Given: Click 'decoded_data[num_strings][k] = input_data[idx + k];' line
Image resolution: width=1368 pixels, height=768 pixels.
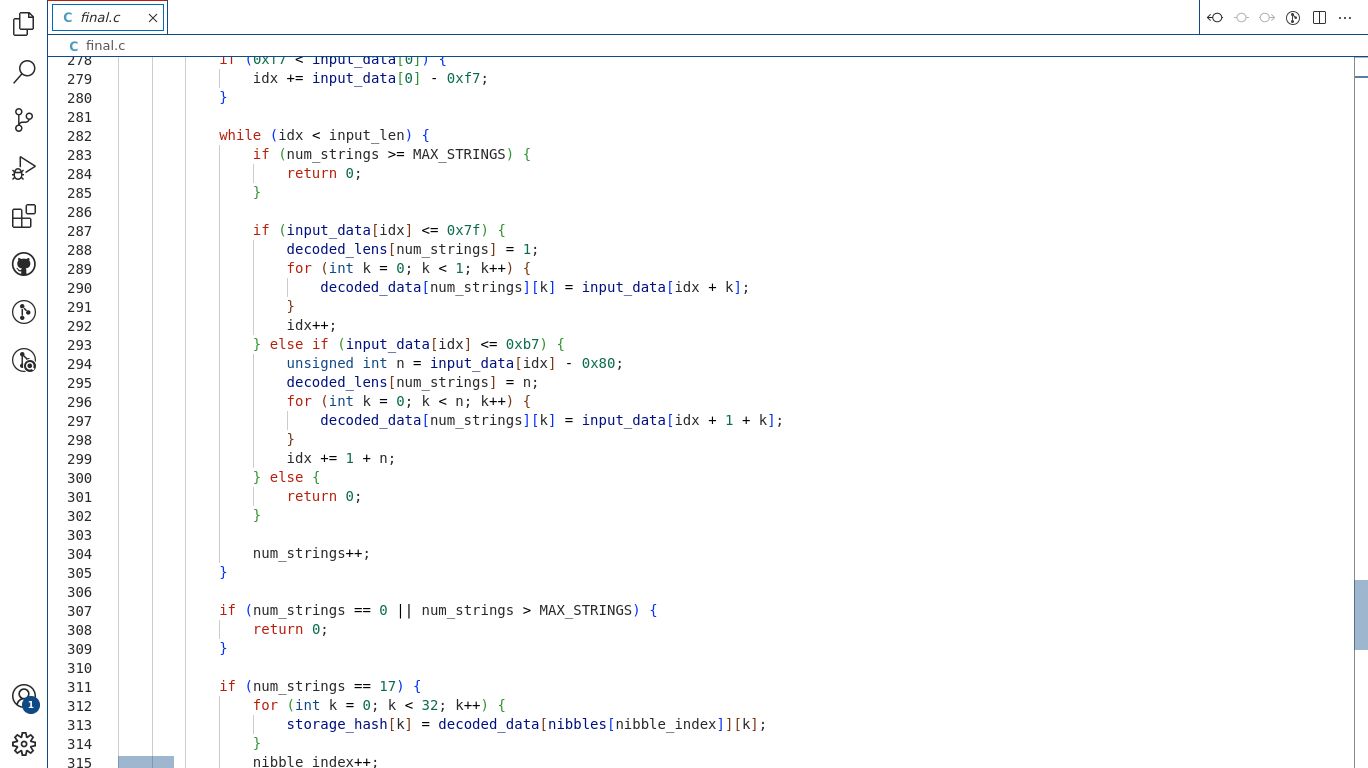Looking at the screenshot, I should [x=535, y=288].
